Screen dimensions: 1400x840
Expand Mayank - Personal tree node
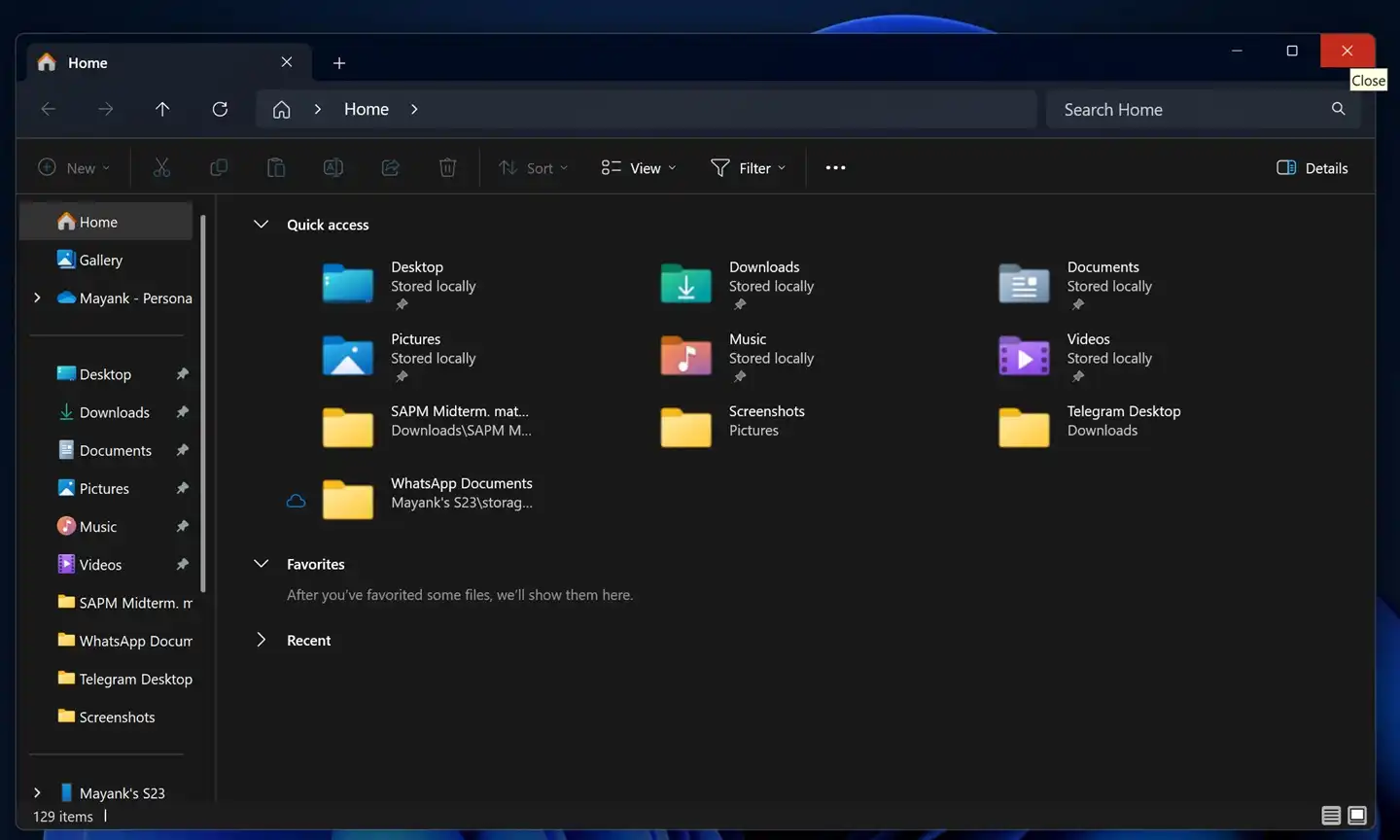(37, 297)
